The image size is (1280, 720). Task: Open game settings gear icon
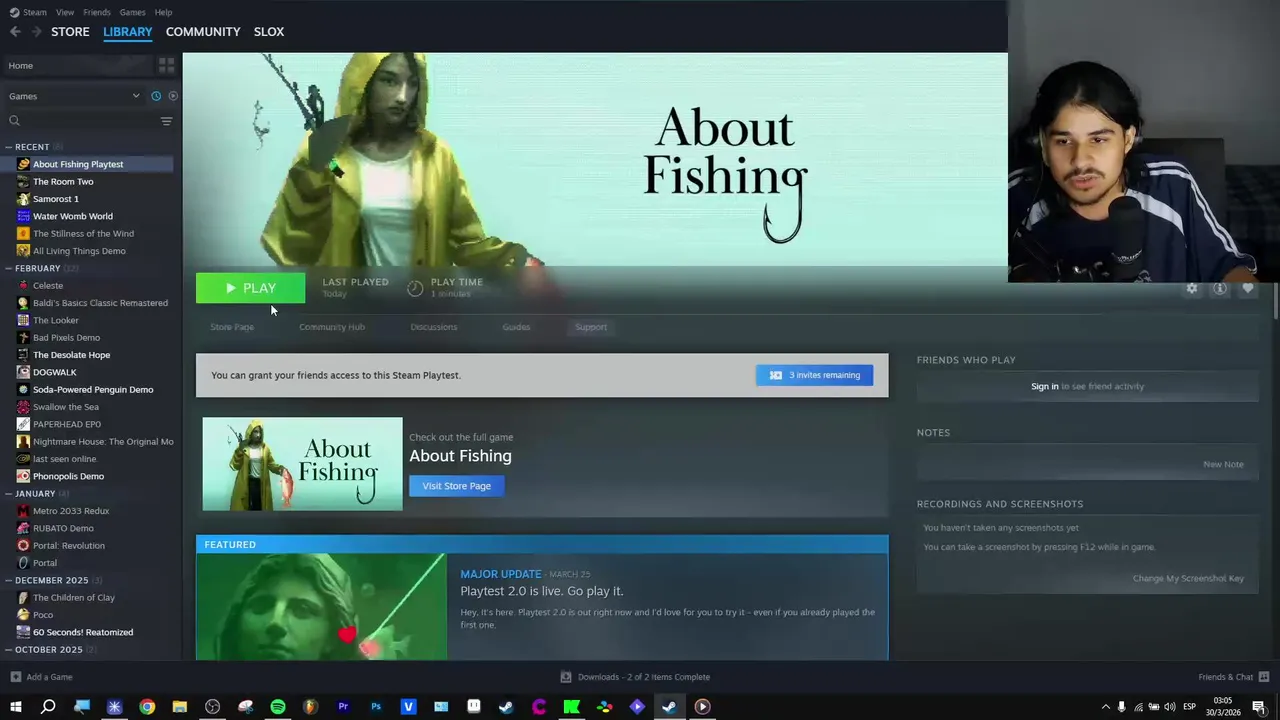click(x=1192, y=288)
